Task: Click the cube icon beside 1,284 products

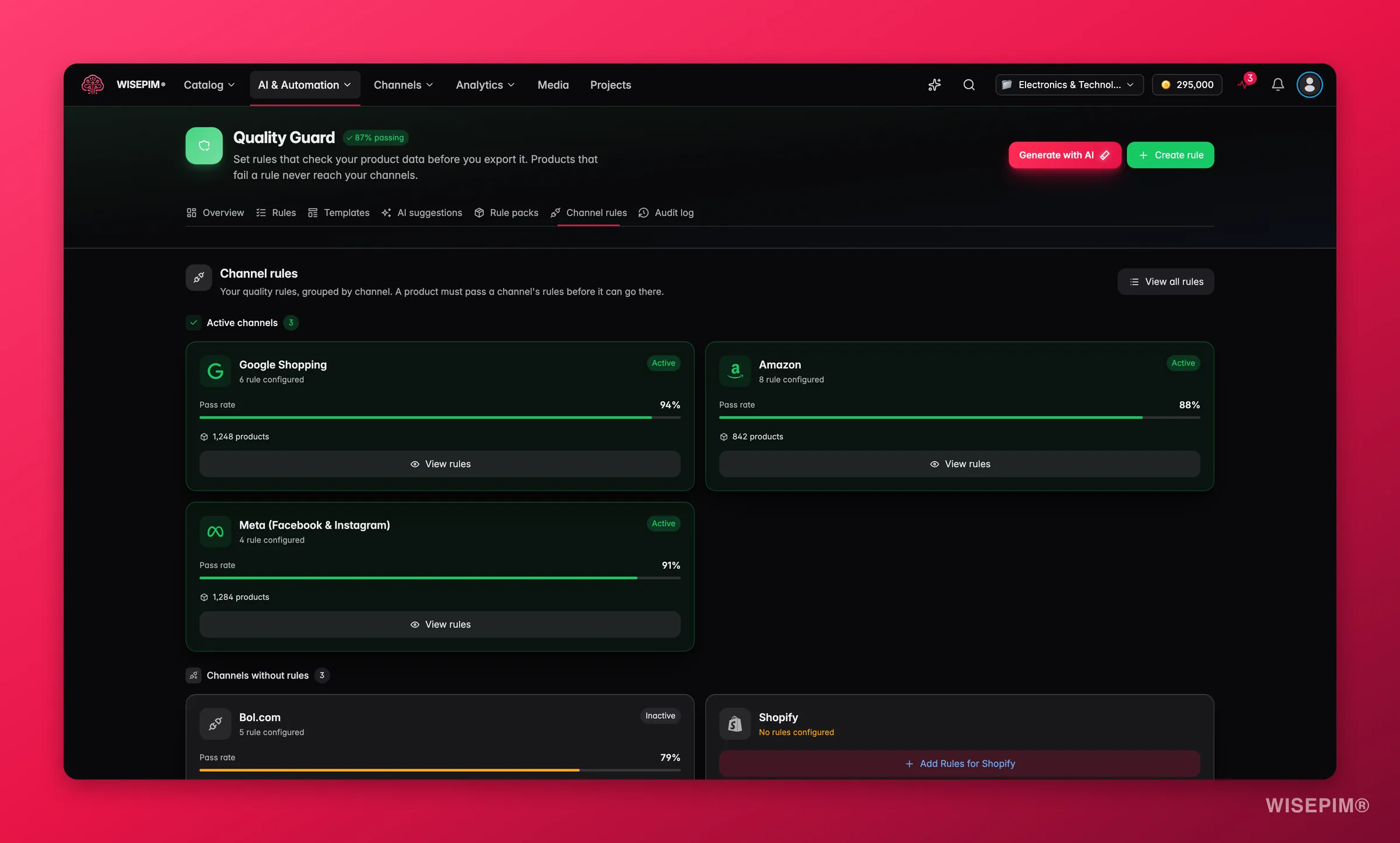Action: 204,597
